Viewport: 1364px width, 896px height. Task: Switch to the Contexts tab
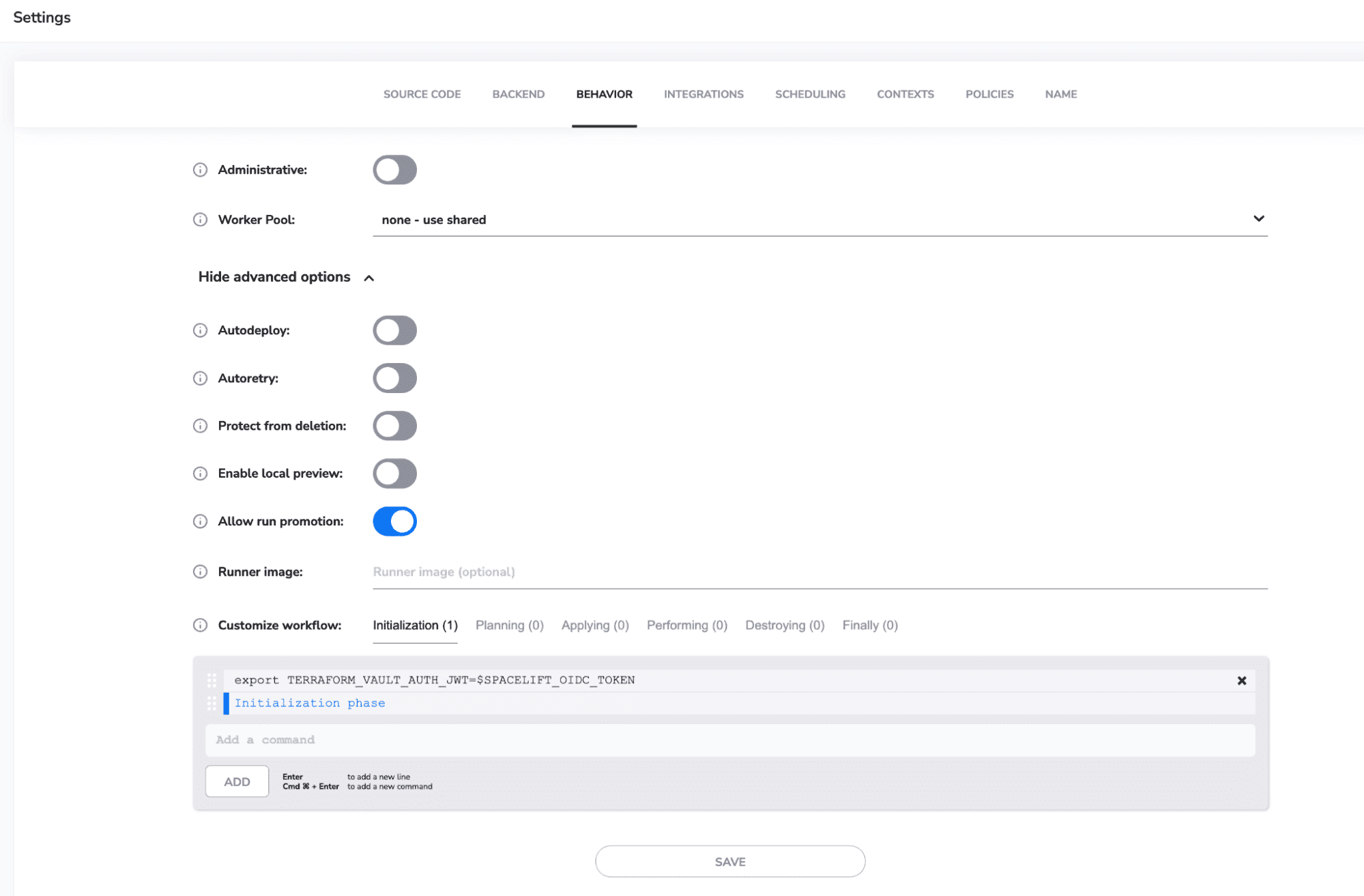(905, 94)
